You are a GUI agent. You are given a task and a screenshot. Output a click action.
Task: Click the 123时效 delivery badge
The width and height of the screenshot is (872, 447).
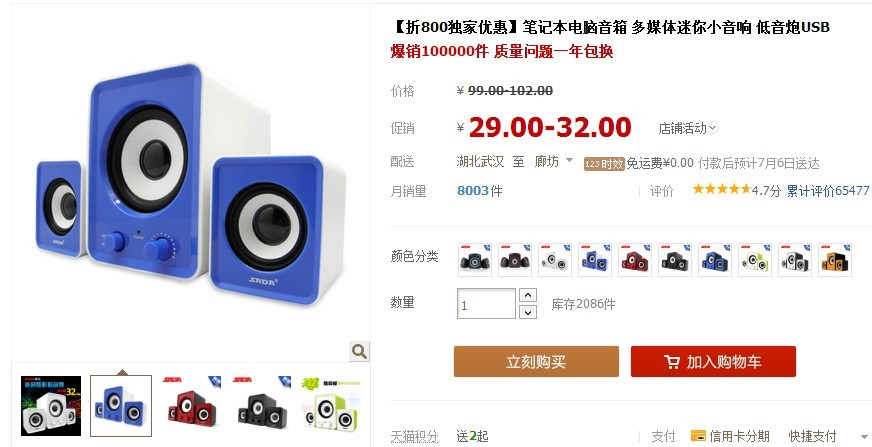pyautogui.click(x=604, y=164)
